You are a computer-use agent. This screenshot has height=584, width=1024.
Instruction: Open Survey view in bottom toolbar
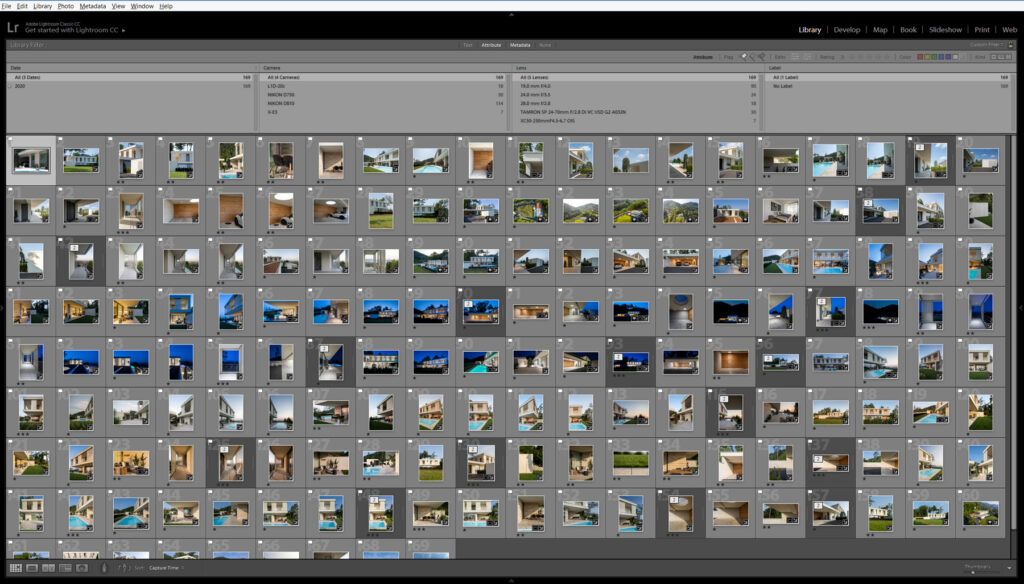tap(65, 568)
